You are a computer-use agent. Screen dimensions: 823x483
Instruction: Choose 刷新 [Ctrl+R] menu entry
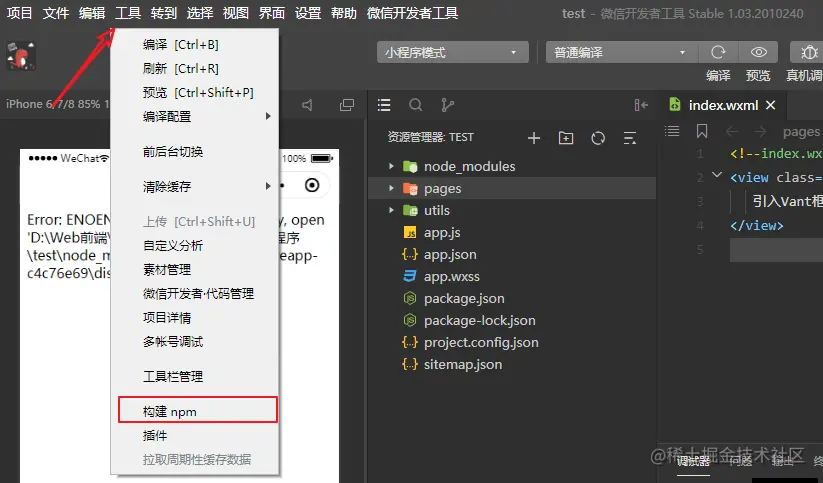195,68
